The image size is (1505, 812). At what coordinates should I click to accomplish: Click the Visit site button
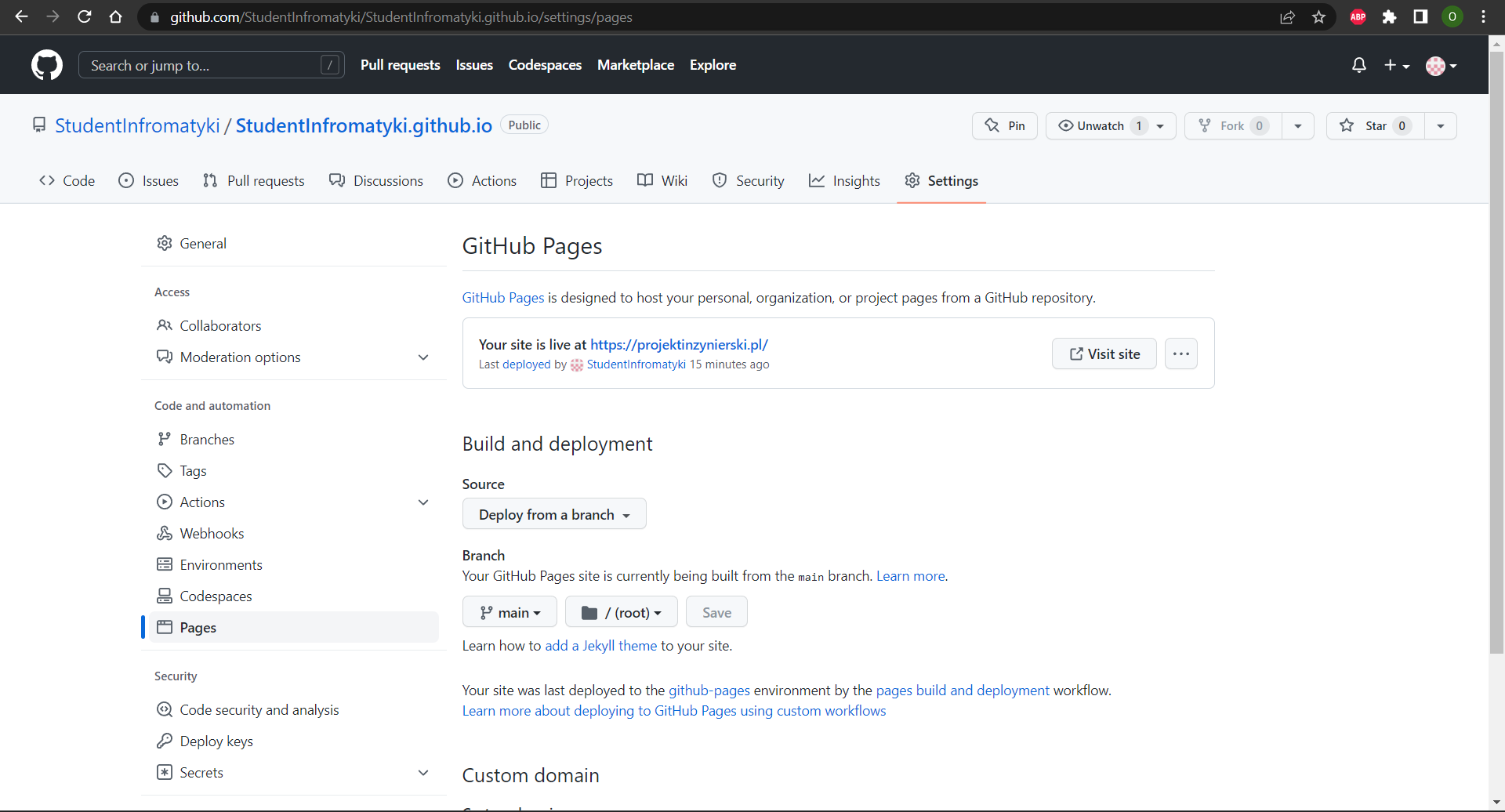(x=1104, y=354)
